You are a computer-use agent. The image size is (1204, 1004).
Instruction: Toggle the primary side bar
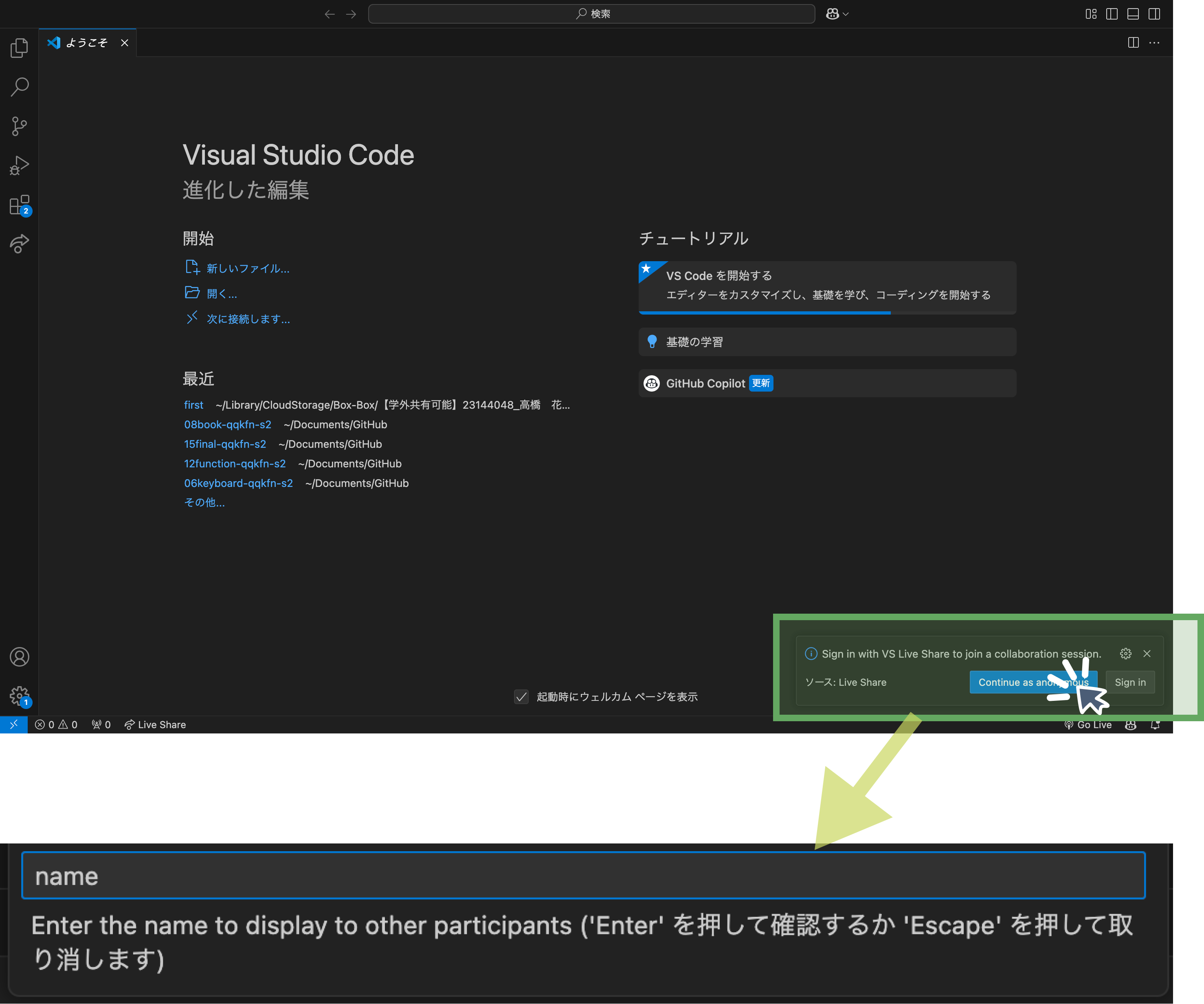[x=1112, y=14]
